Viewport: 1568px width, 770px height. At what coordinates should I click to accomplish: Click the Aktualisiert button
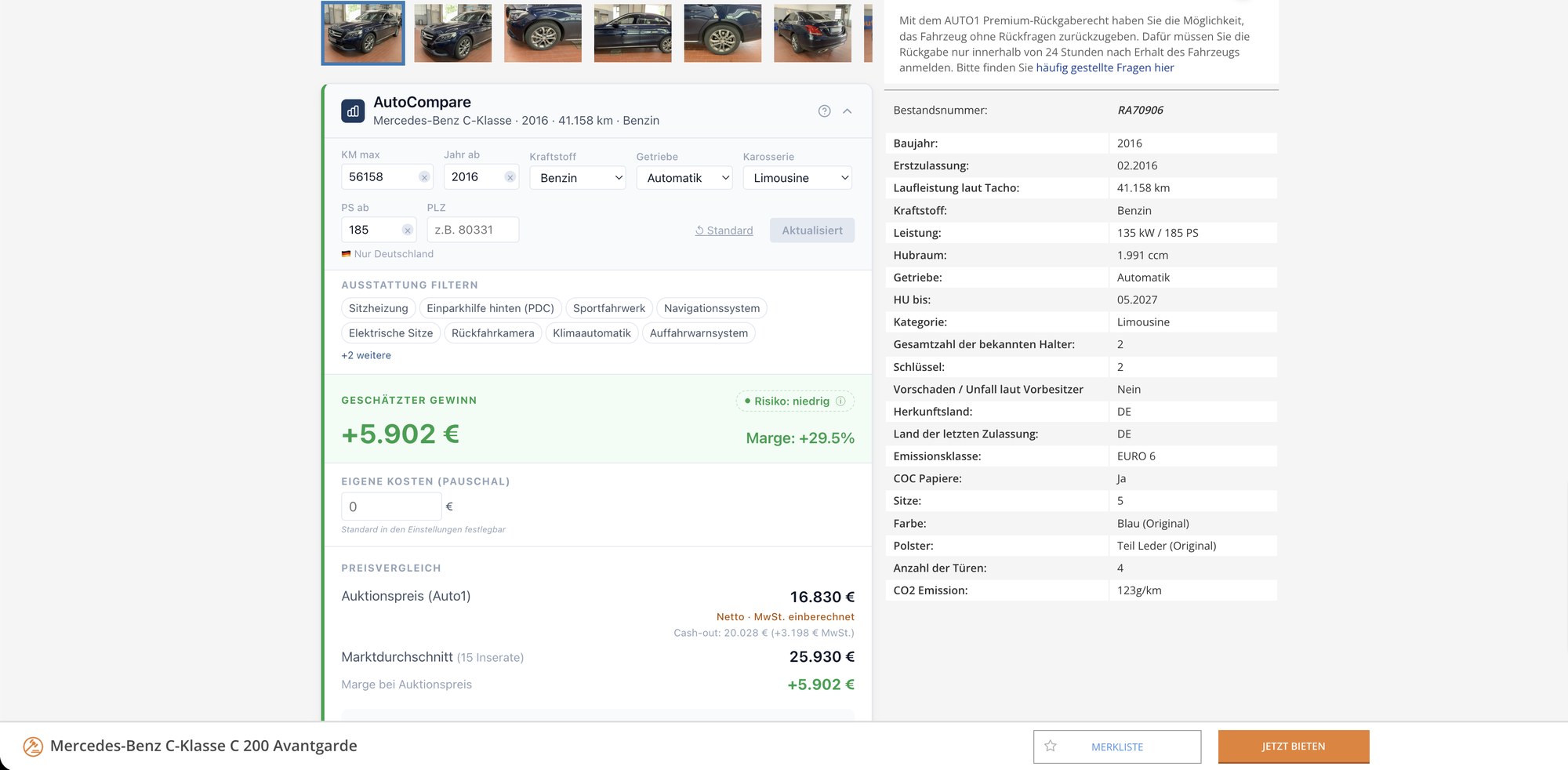tap(812, 231)
